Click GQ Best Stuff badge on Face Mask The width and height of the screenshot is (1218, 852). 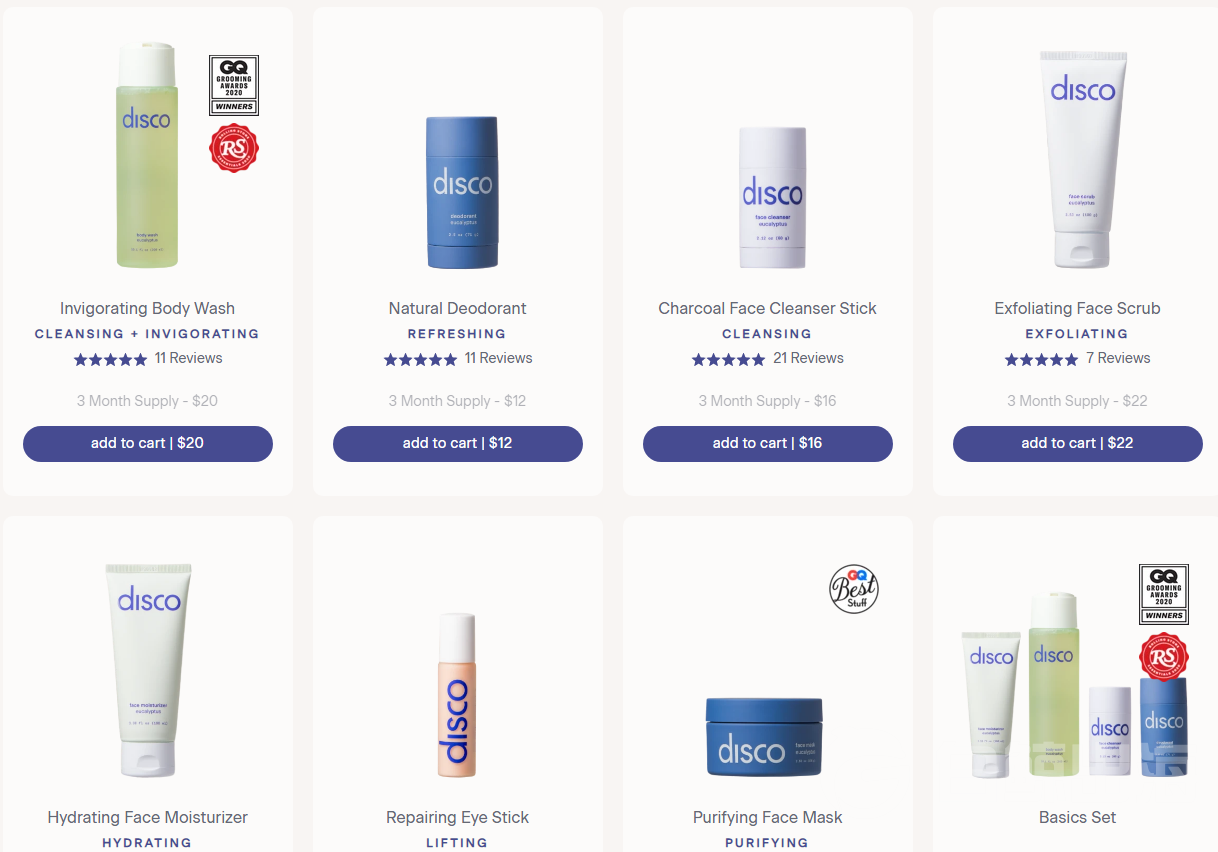point(853,589)
